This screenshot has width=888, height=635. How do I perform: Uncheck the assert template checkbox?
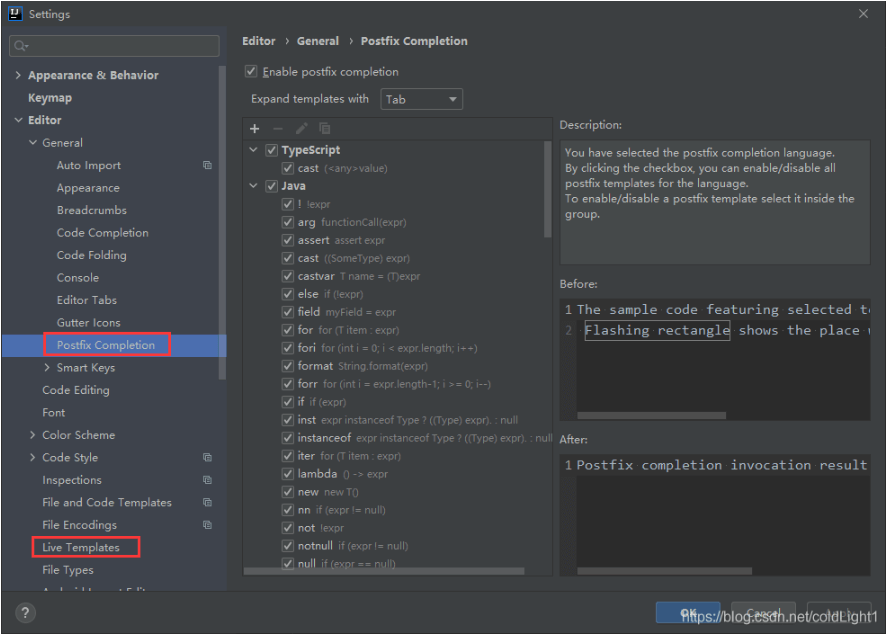click(x=288, y=240)
